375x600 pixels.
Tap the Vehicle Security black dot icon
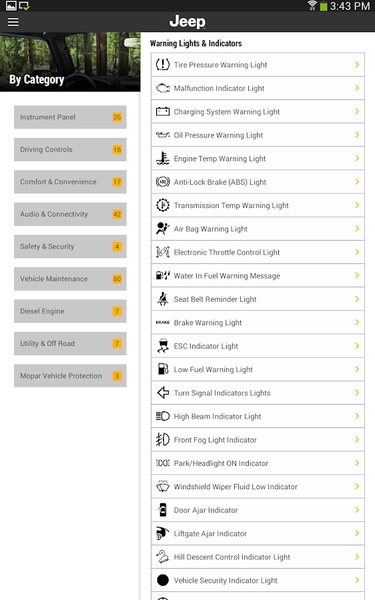click(163, 580)
